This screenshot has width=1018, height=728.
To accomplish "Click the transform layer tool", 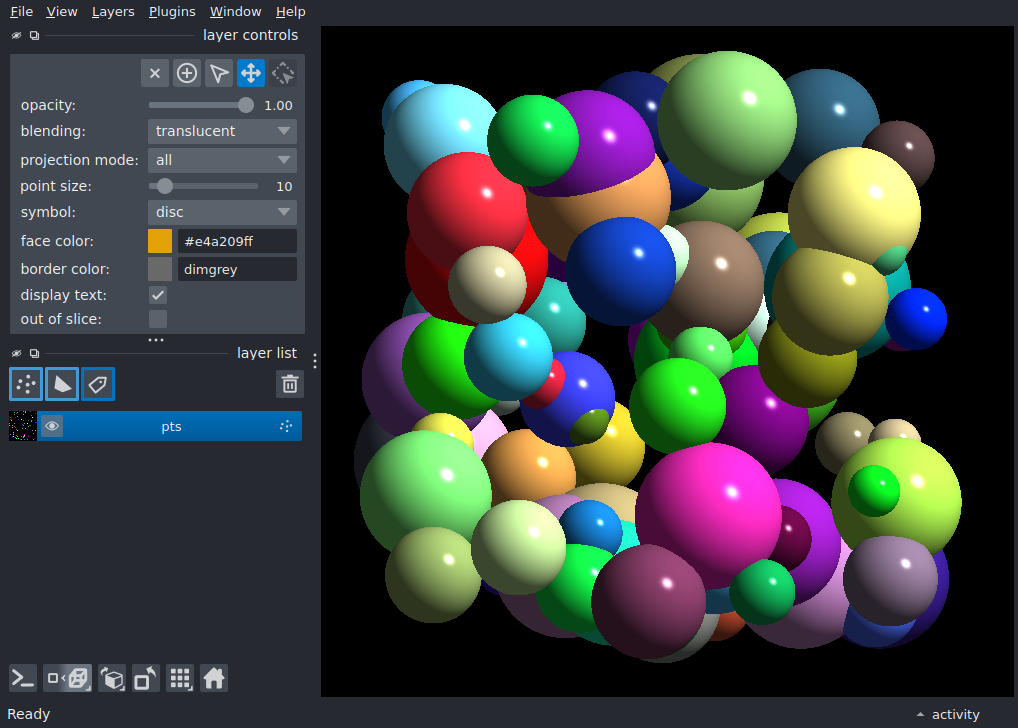I will pyautogui.click(x=283, y=73).
